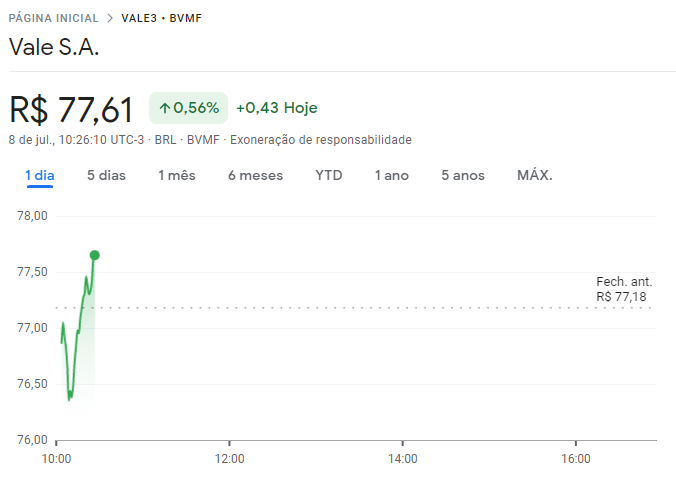Select the 1 dia range tab

click(39, 175)
